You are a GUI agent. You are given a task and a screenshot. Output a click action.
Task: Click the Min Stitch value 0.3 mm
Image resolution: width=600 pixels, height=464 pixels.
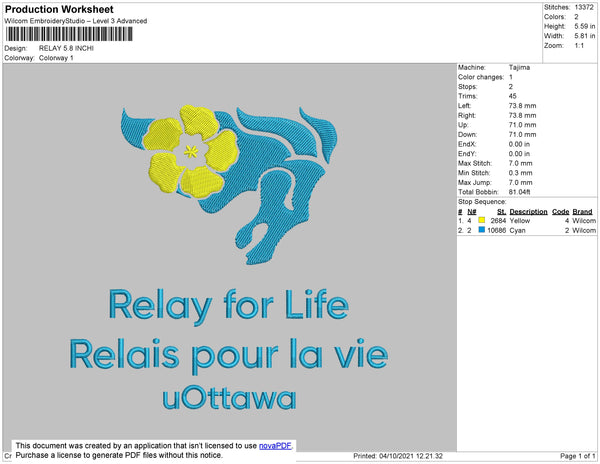520,173
